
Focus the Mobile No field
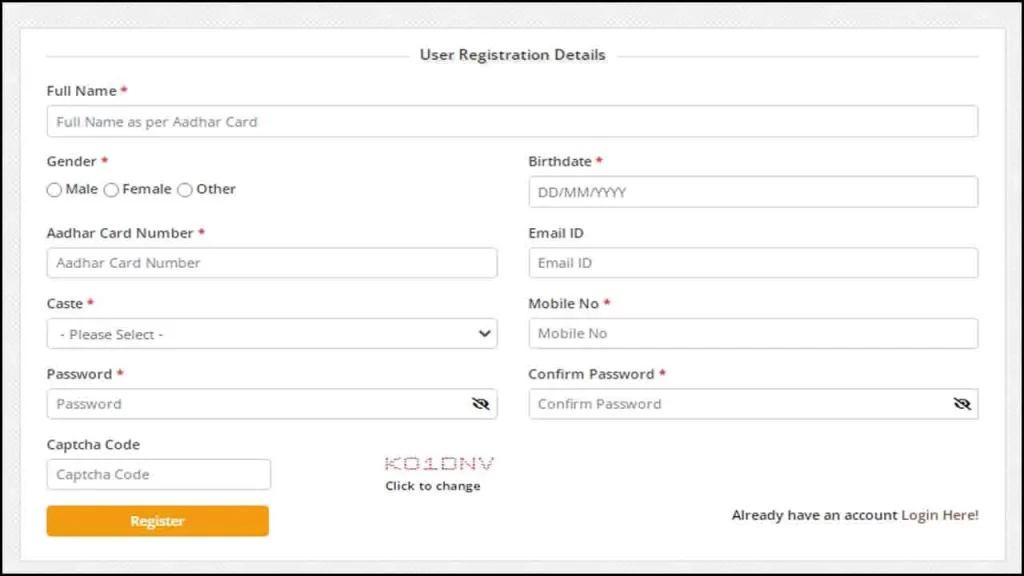[x=752, y=333]
